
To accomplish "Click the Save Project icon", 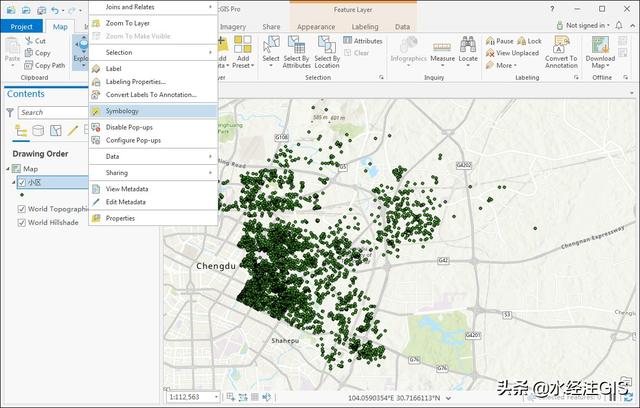I will click(41, 10).
